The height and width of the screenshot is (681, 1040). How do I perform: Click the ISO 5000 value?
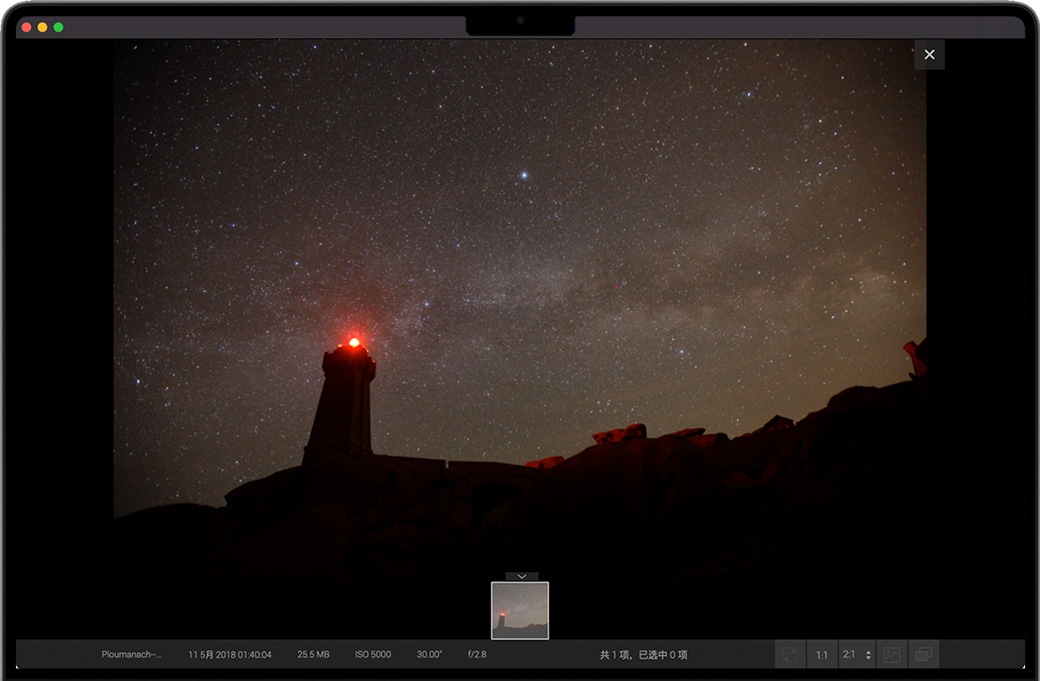[373, 655]
